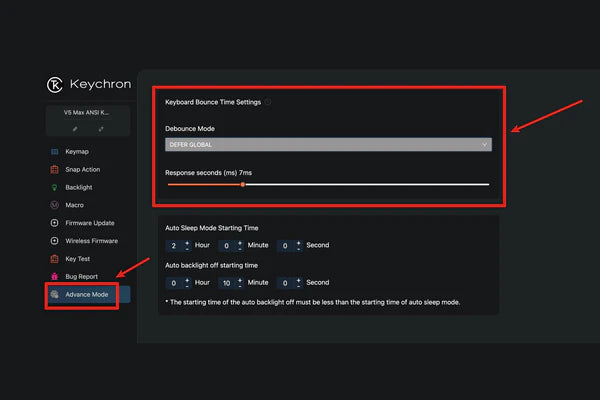Click Auto Sleep Mode Starting Time heading
This screenshot has width=600, height=400.
coord(212,228)
